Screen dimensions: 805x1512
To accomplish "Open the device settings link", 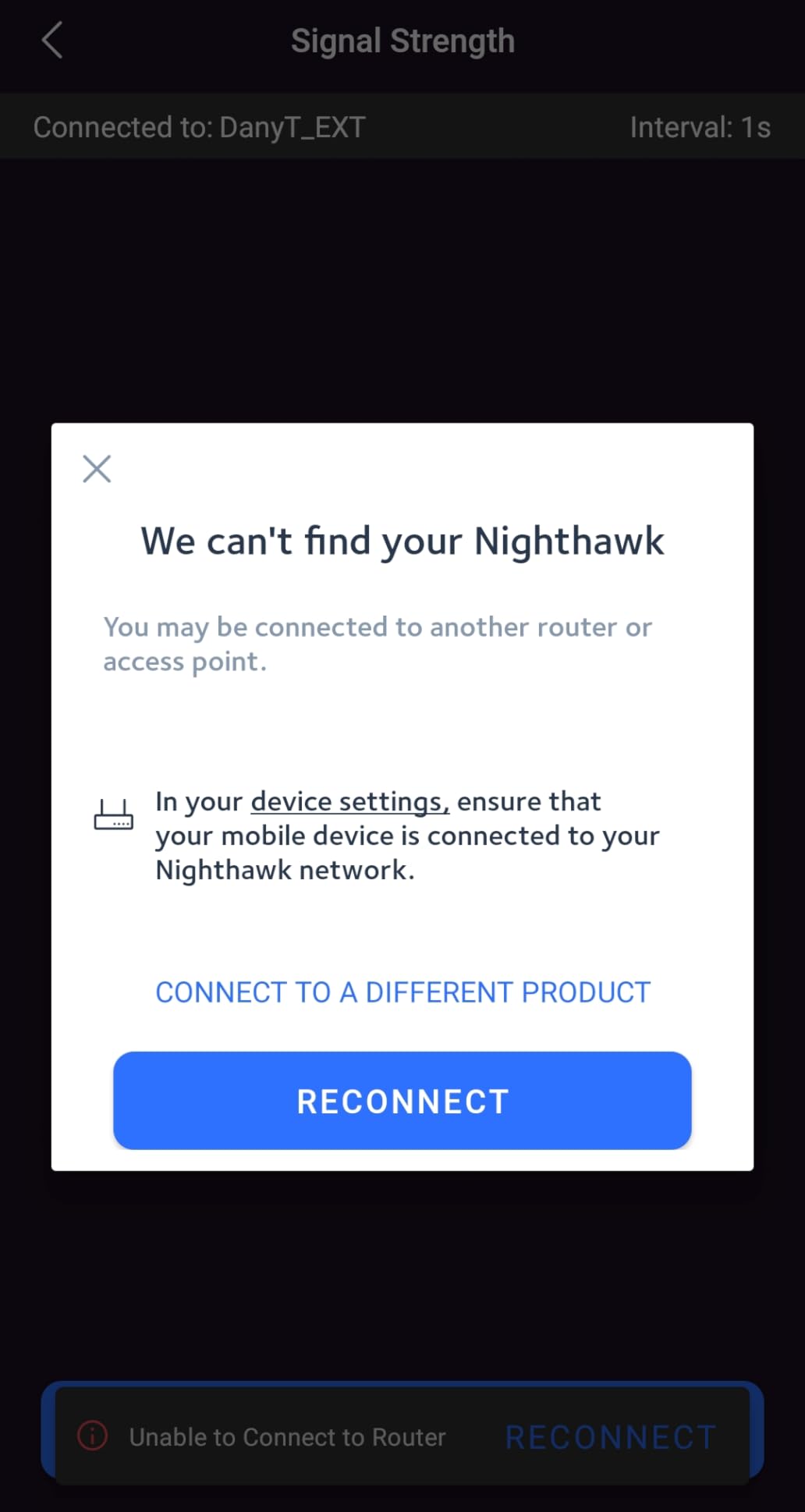I will point(349,801).
